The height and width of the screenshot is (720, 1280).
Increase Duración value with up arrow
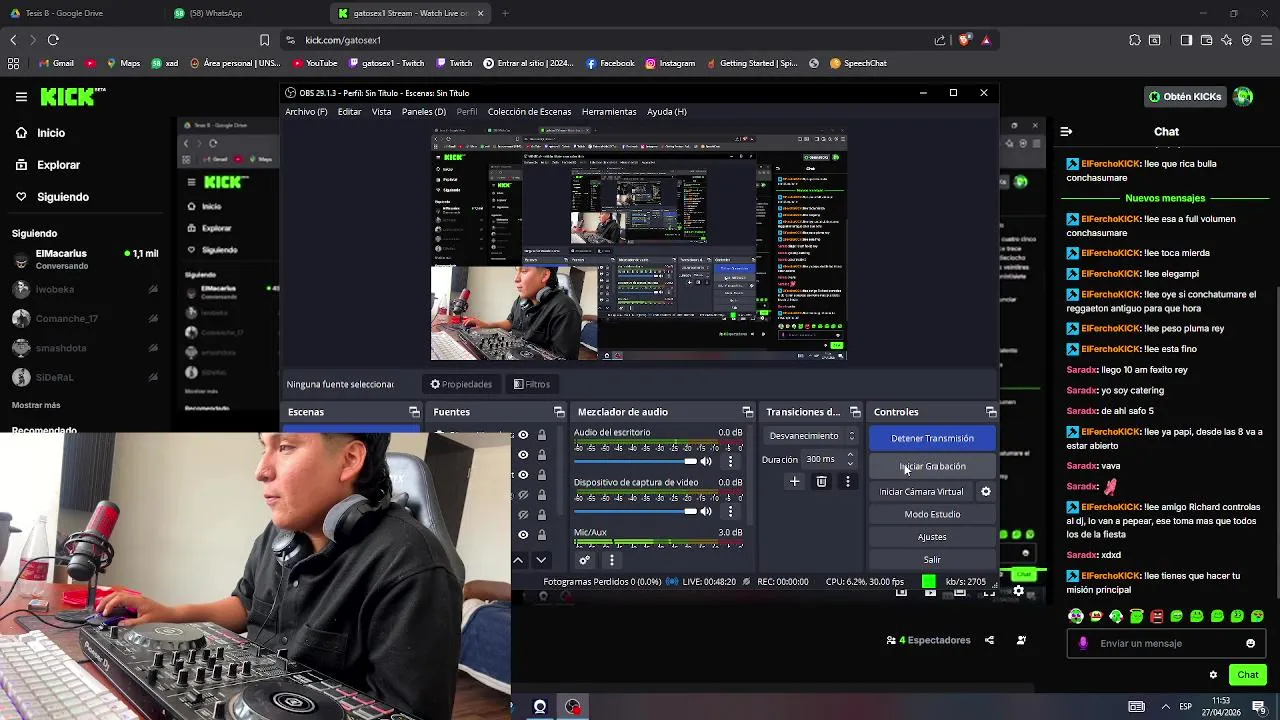[x=850, y=455]
